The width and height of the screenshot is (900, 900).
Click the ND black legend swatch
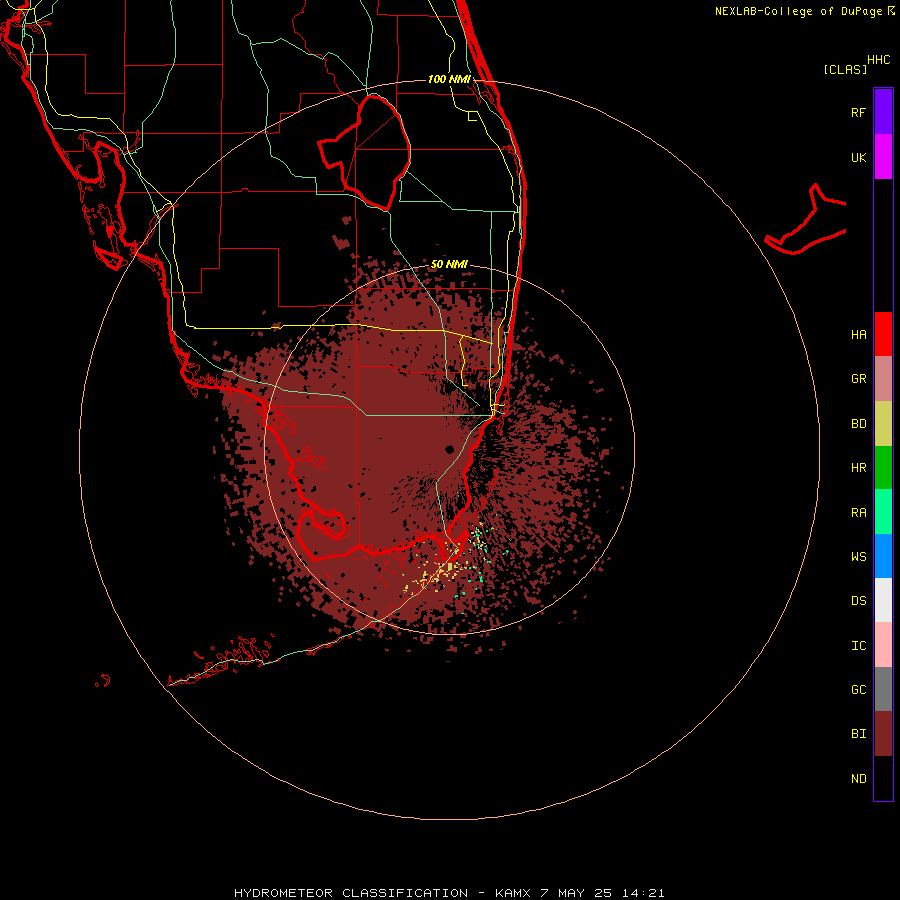(x=883, y=778)
